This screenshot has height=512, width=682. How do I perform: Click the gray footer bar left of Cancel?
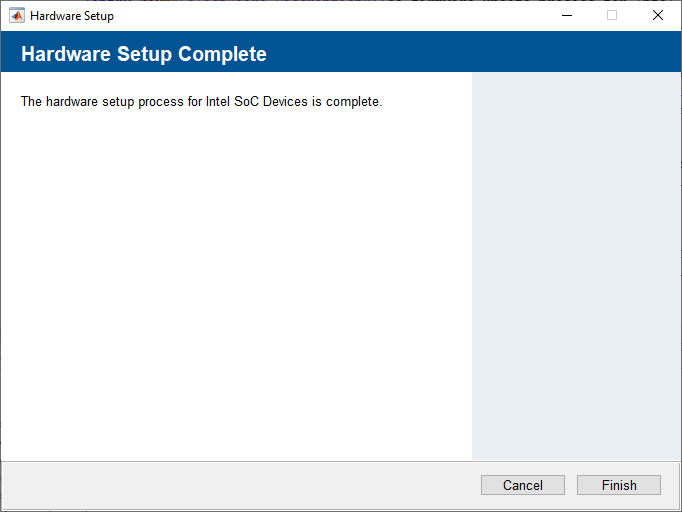240,486
